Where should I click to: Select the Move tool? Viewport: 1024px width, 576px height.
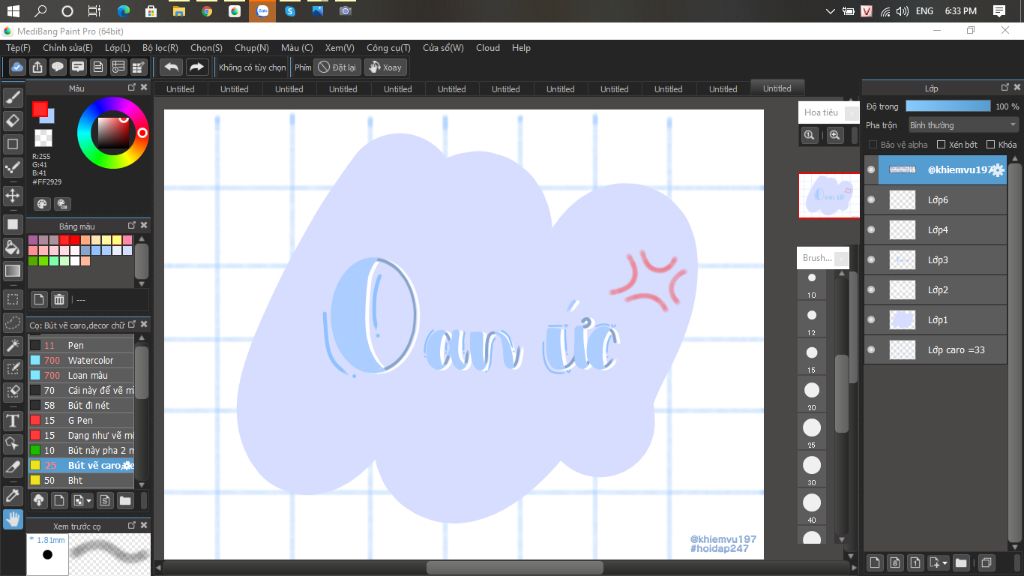point(12,195)
